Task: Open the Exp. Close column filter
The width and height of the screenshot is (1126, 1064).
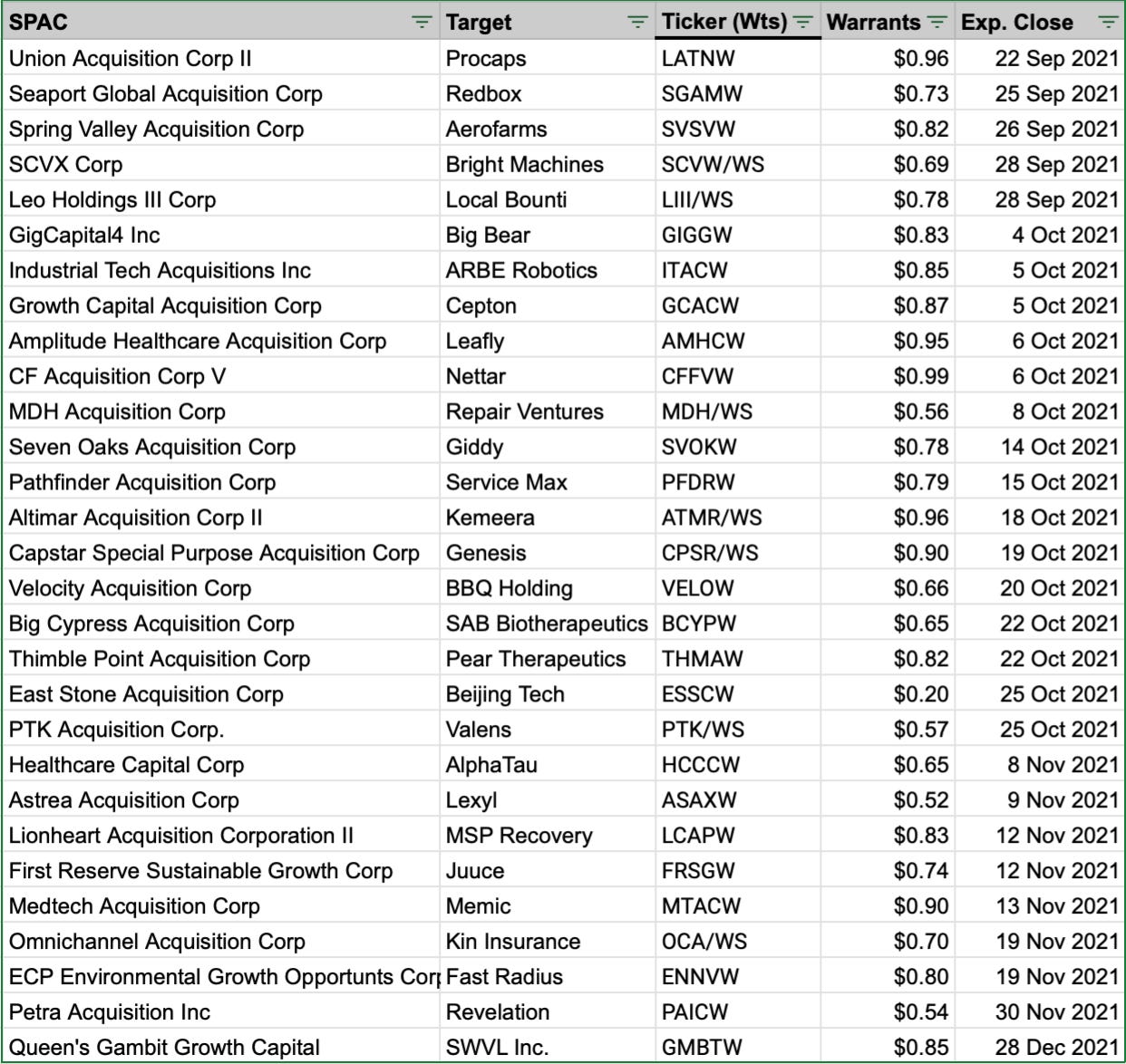Action: tap(1107, 23)
